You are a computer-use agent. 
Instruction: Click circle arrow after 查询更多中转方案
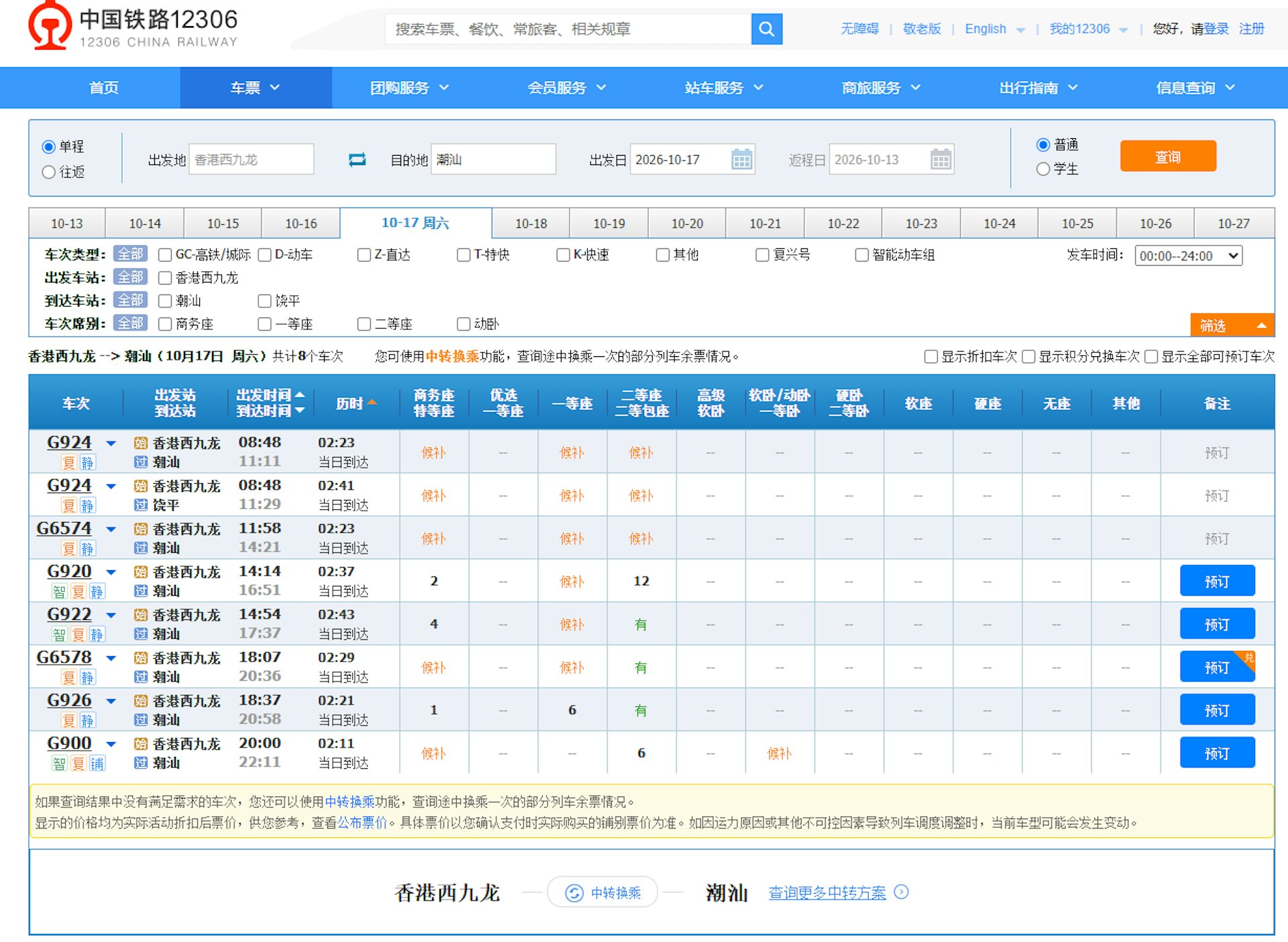[x=902, y=892]
